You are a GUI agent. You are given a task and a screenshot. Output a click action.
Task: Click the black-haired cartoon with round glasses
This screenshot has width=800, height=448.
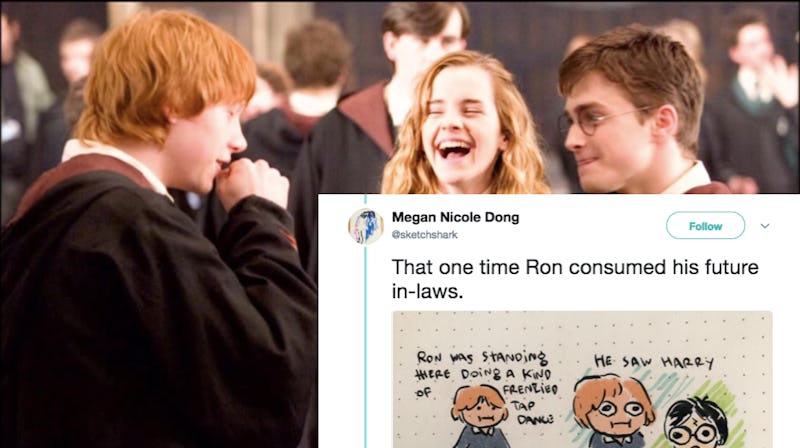point(696,423)
